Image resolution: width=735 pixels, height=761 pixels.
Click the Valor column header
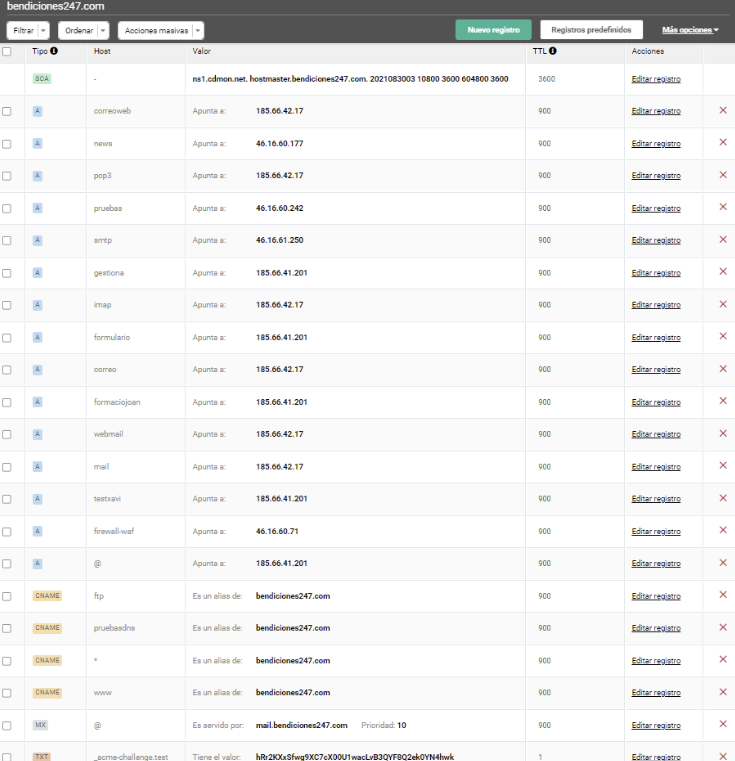[201, 51]
